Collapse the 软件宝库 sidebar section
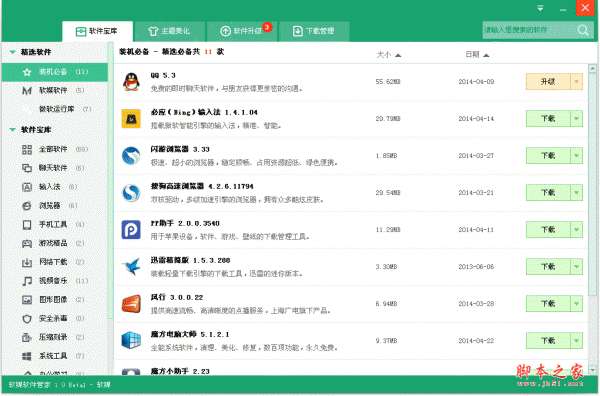The width and height of the screenshot is (600, 396). click(x=13, y=130)
